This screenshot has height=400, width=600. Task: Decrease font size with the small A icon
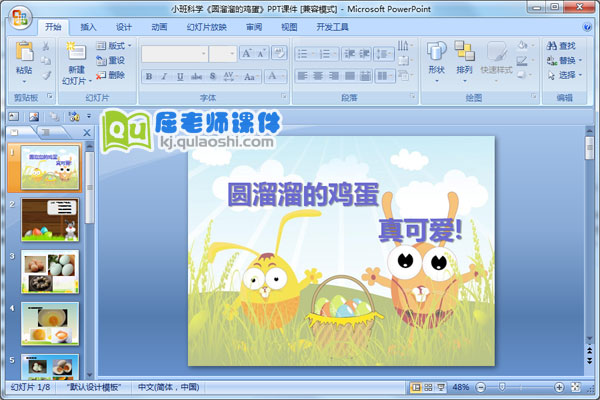tap(261, 53)
